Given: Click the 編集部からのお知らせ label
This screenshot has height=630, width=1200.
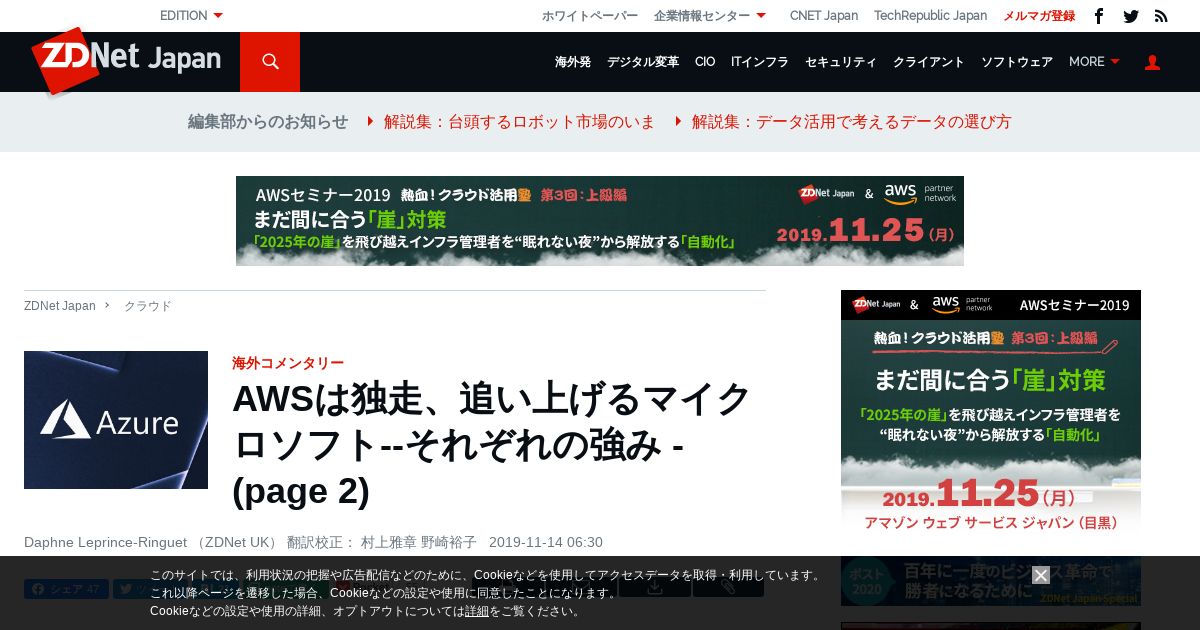Looking at the screenshot, I should pyautogui.click(x=268, y=122).
